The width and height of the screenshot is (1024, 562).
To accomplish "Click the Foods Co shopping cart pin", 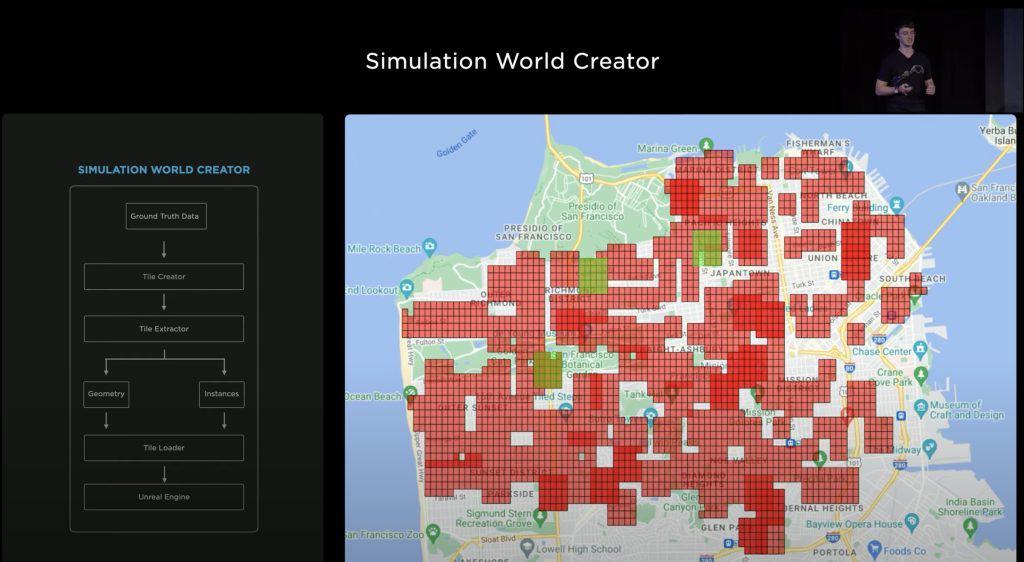I will [x=875, y=549].
